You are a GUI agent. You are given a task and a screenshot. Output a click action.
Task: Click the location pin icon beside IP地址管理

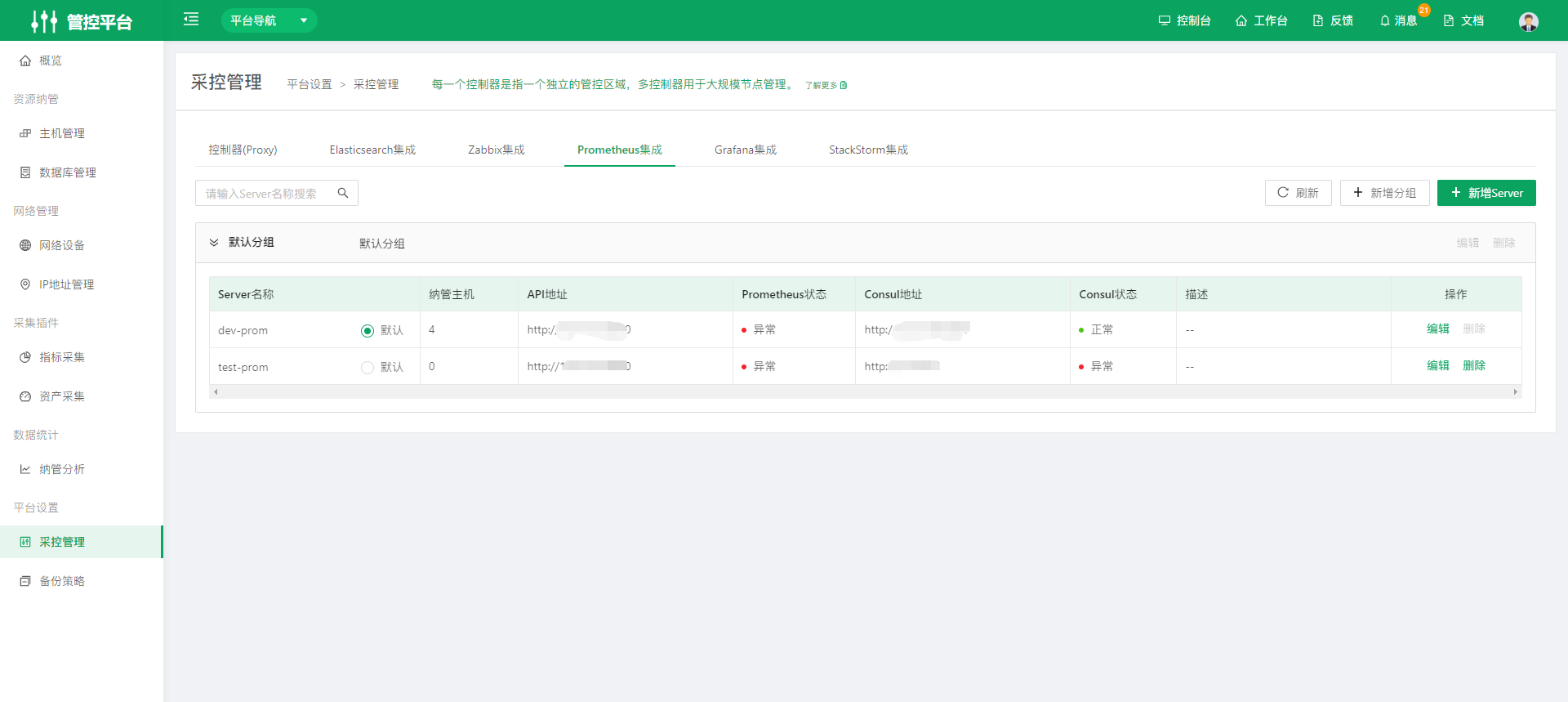(25, 284)
